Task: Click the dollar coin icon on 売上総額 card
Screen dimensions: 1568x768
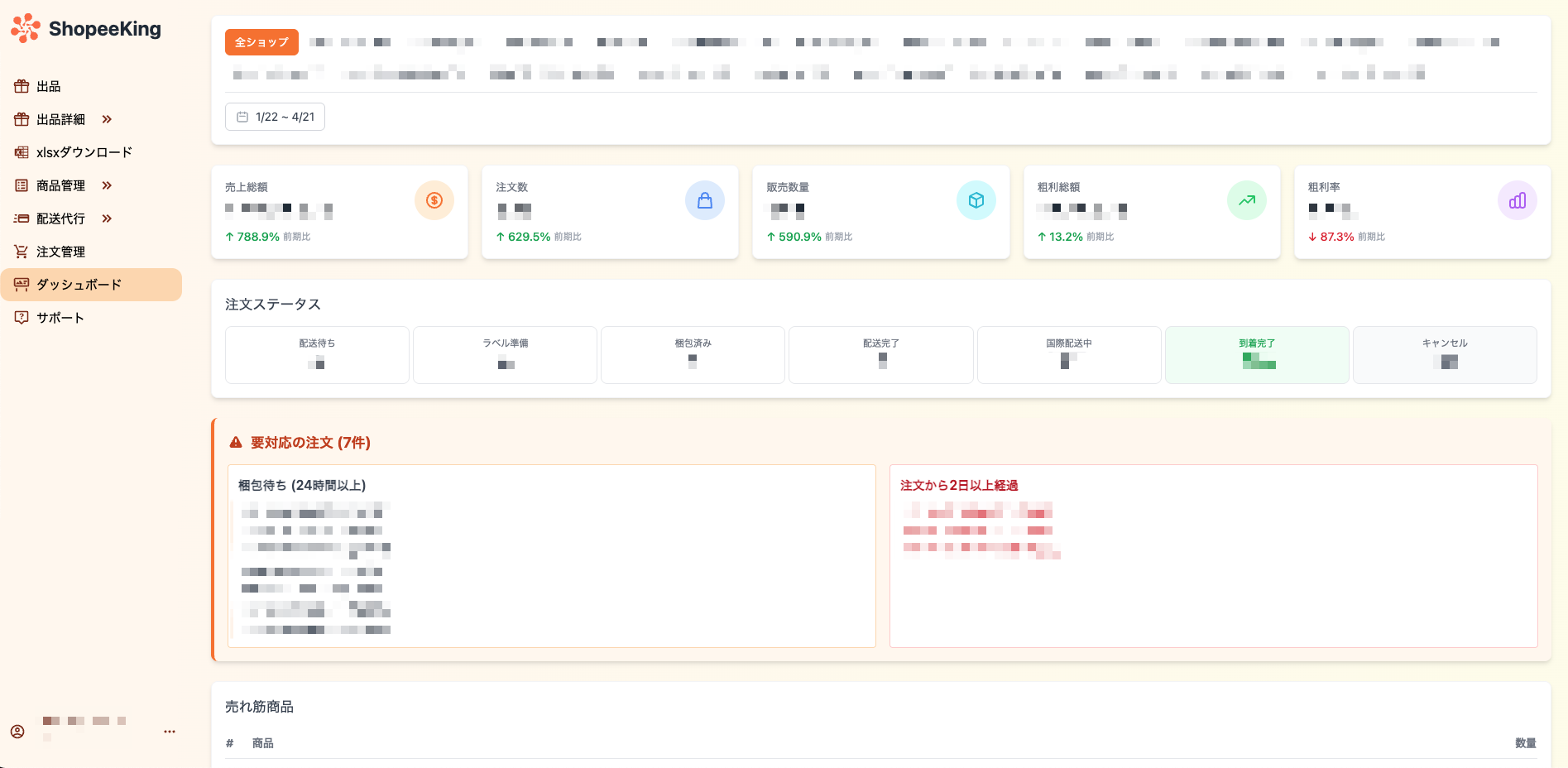Action: tap(434, 200)
